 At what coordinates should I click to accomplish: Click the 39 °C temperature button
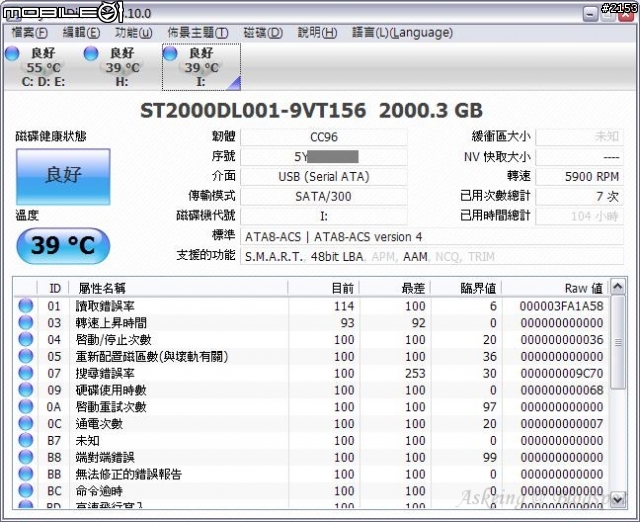(x=63, y=246)
